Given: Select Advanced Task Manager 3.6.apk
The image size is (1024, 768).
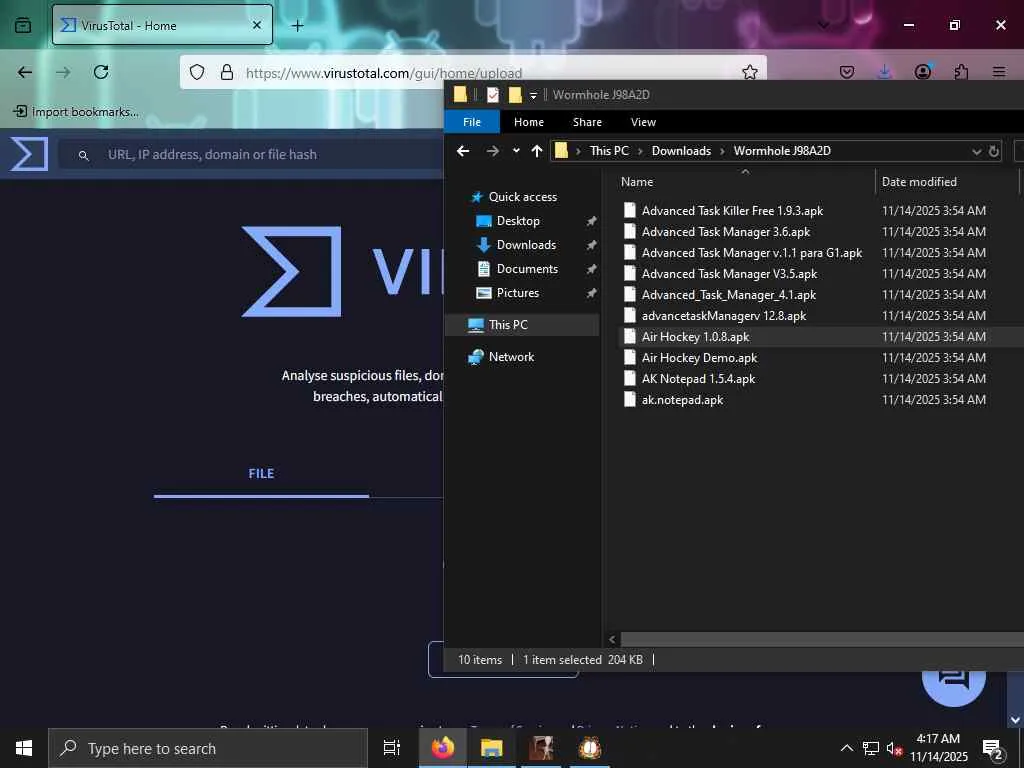Looking at the screenshot, I should pos(726,232).
